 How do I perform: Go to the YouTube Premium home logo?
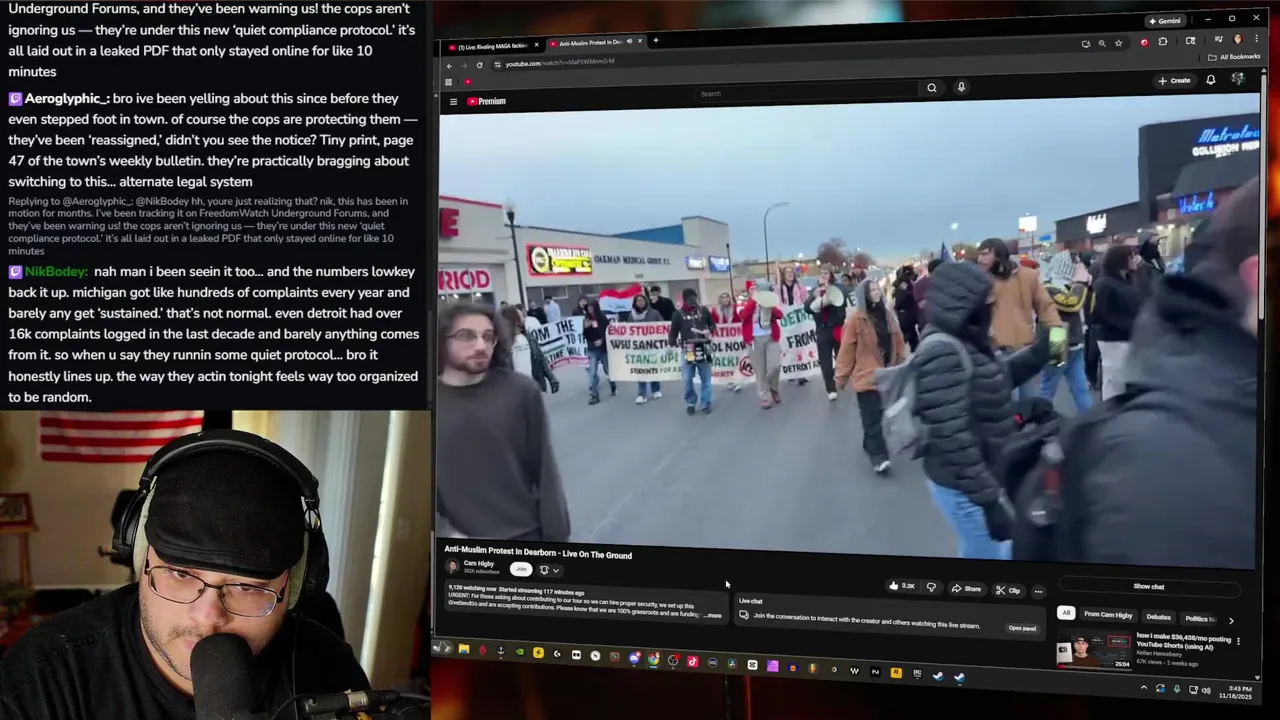point(486,101)
